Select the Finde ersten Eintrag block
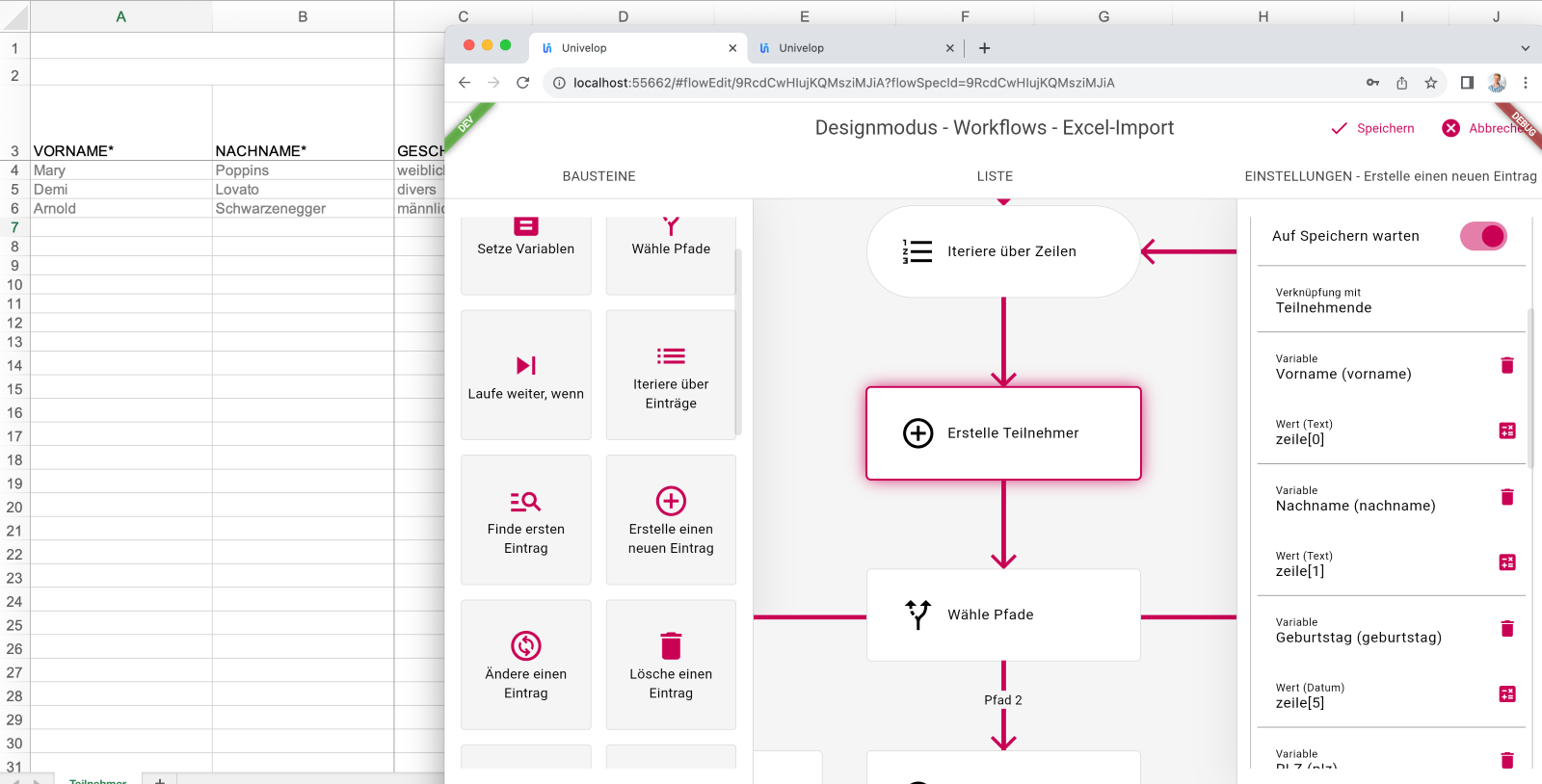This screenshot has width=1542, height=784. coord(526,520)
